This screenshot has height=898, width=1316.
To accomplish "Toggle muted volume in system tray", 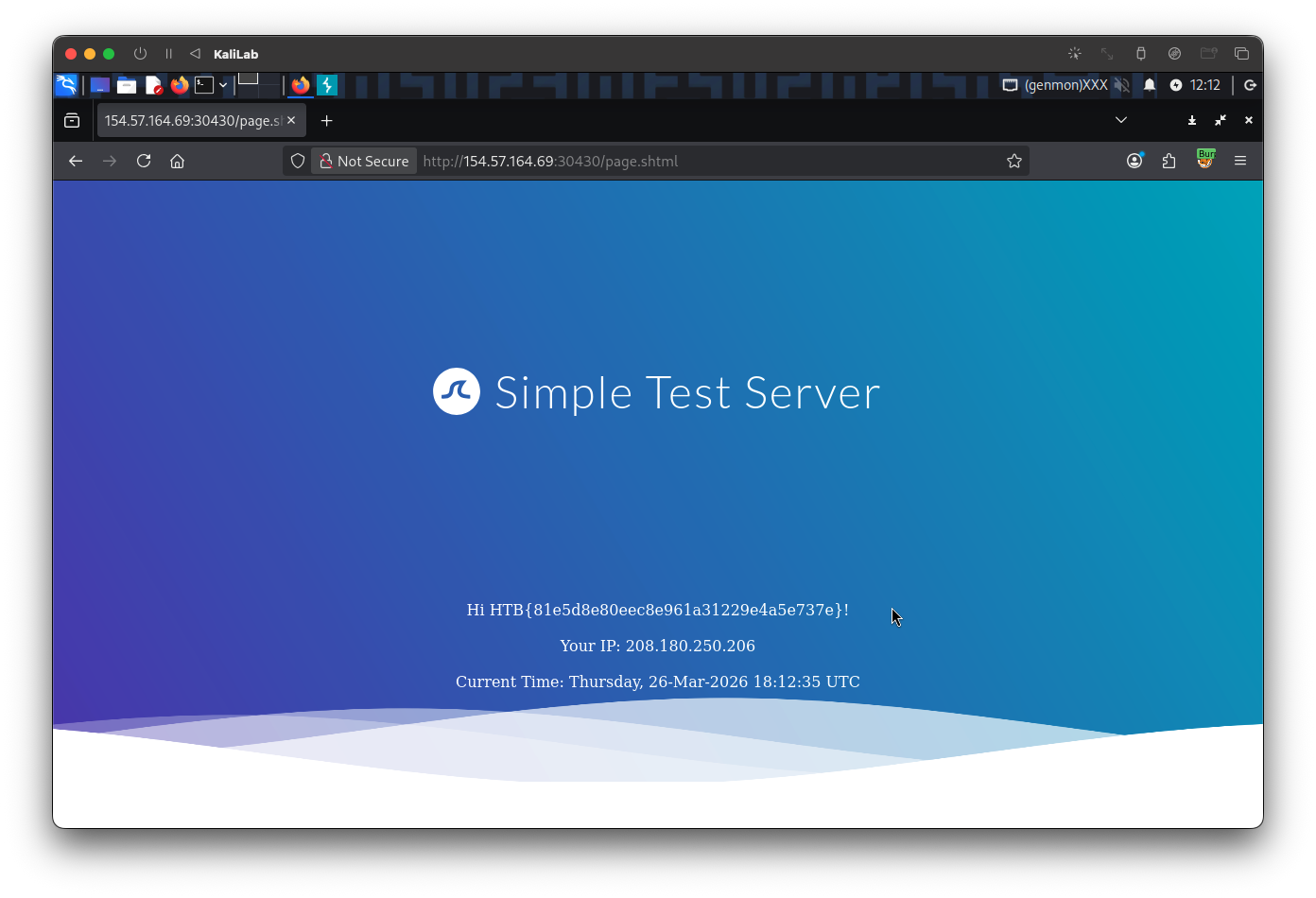I will click(x=1121, y=85).
